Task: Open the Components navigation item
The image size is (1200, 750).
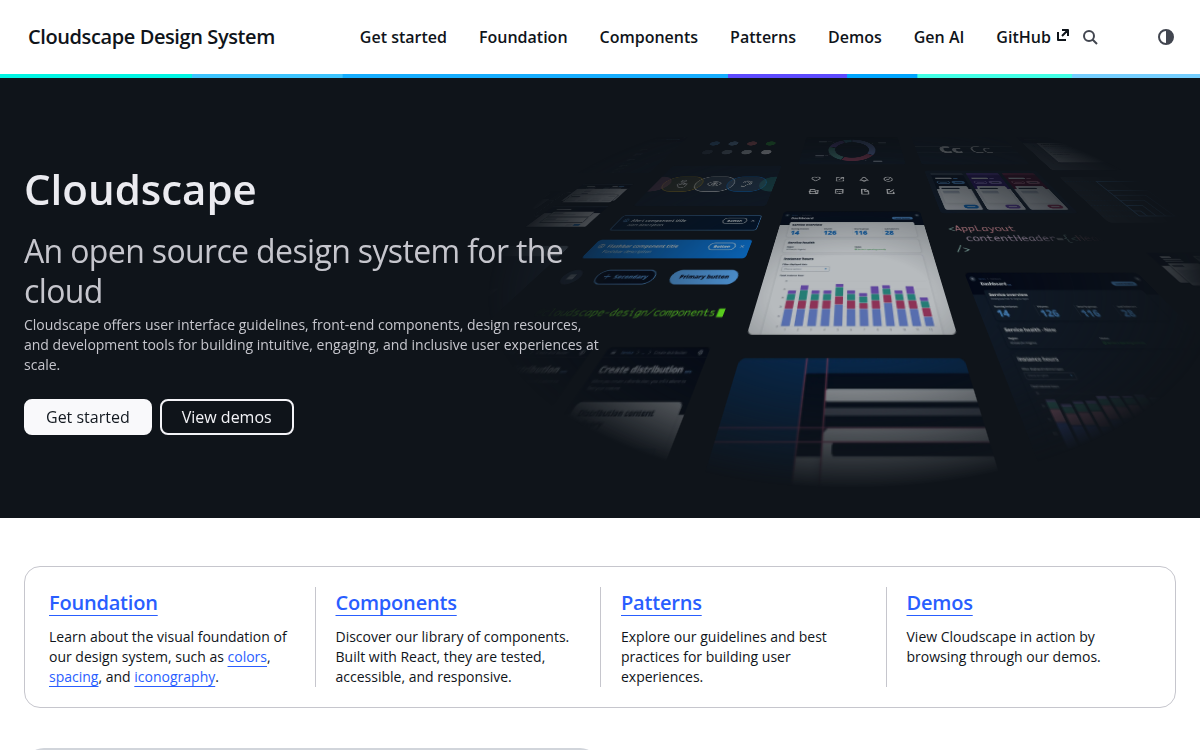Action: pyautogui.click(x=649, y=37)
